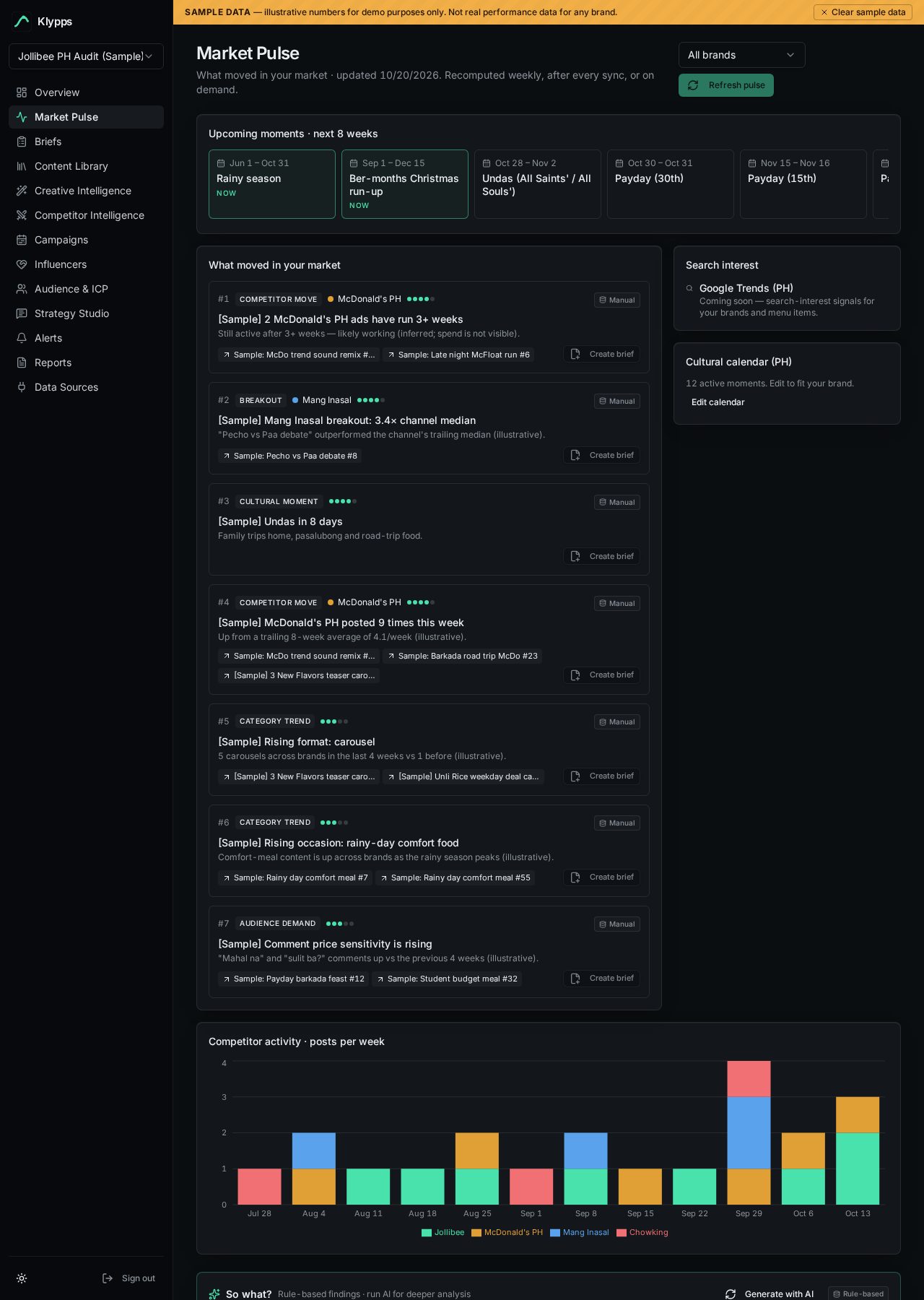
Task: Open link Sample: Pecho vs Paa debate #8
Action: pos(290,456)
